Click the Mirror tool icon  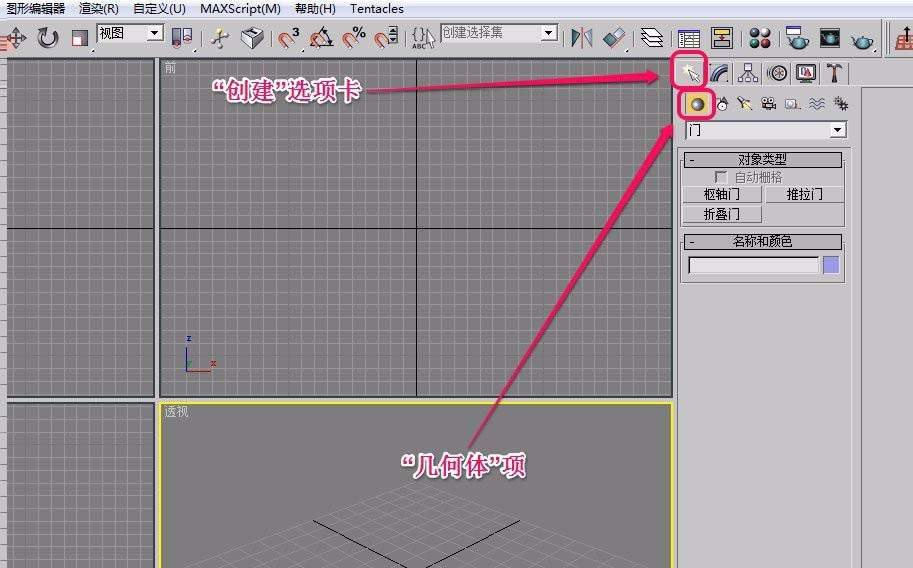pyautogui.click(x=581, y=38)
